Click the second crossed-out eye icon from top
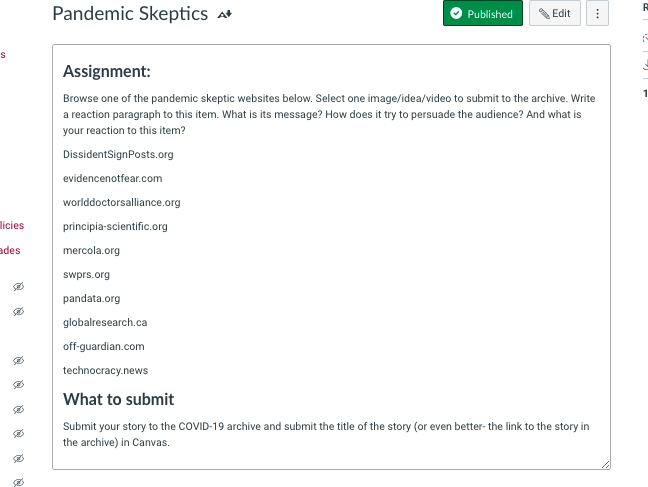 [x=18, y=312]
